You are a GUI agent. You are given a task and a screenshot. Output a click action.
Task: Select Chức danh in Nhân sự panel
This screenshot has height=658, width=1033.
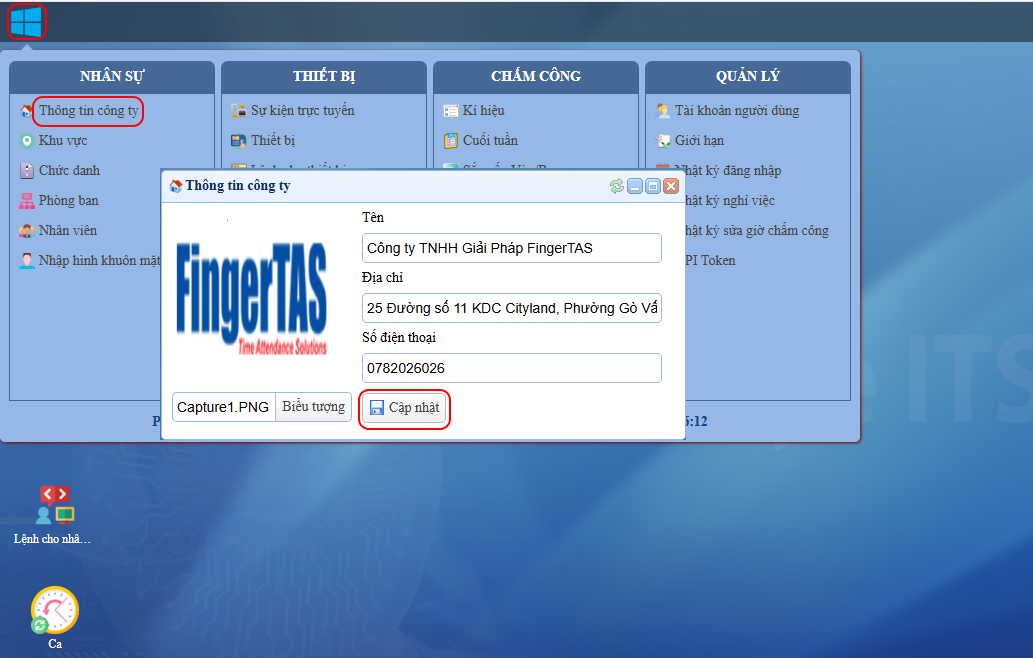pos(68,170)
